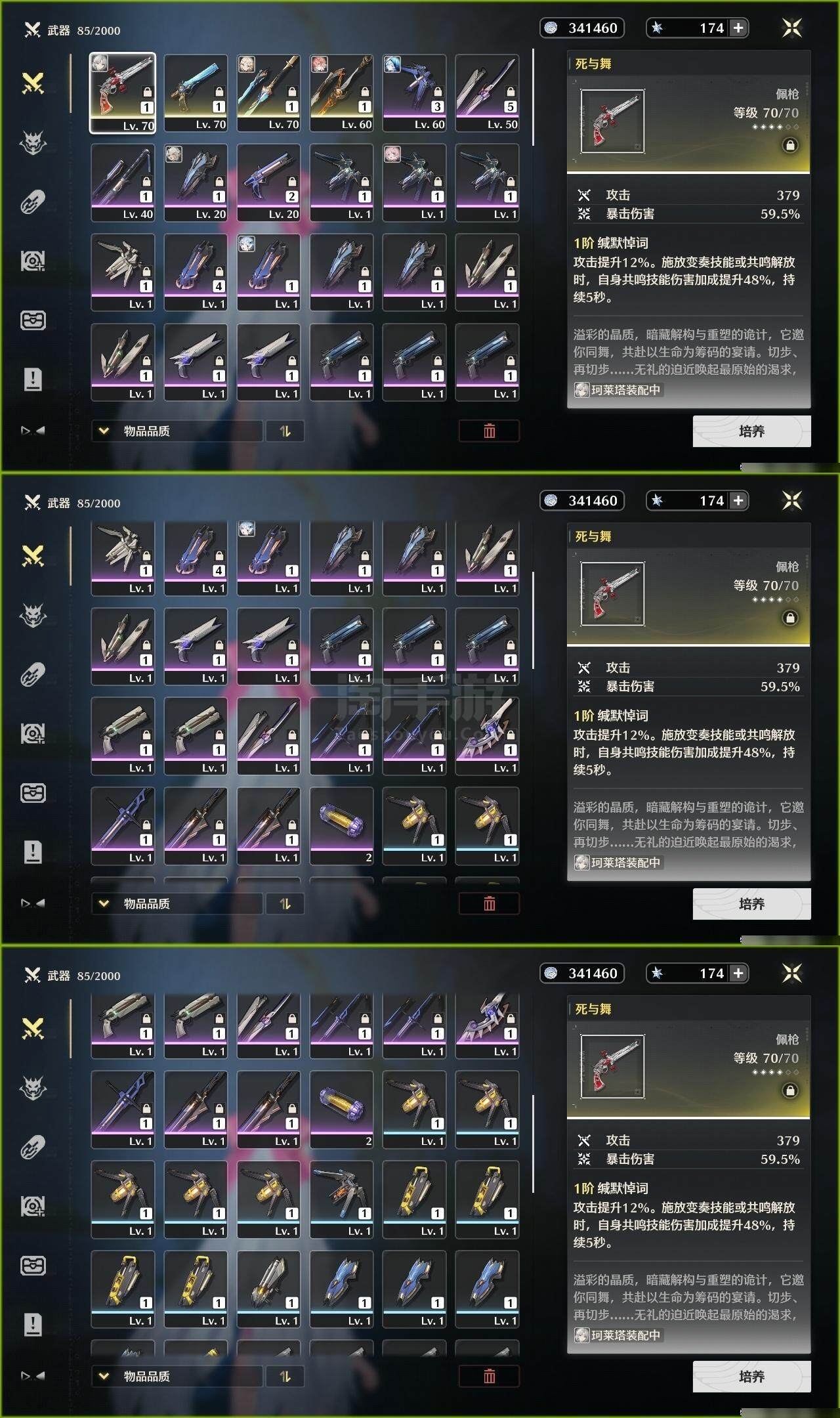The width and height of the screenshot is (840, 1418).
Task: Expand the 物品品质 sort dropdown in middle panel
Action: (x=177, y=904)
